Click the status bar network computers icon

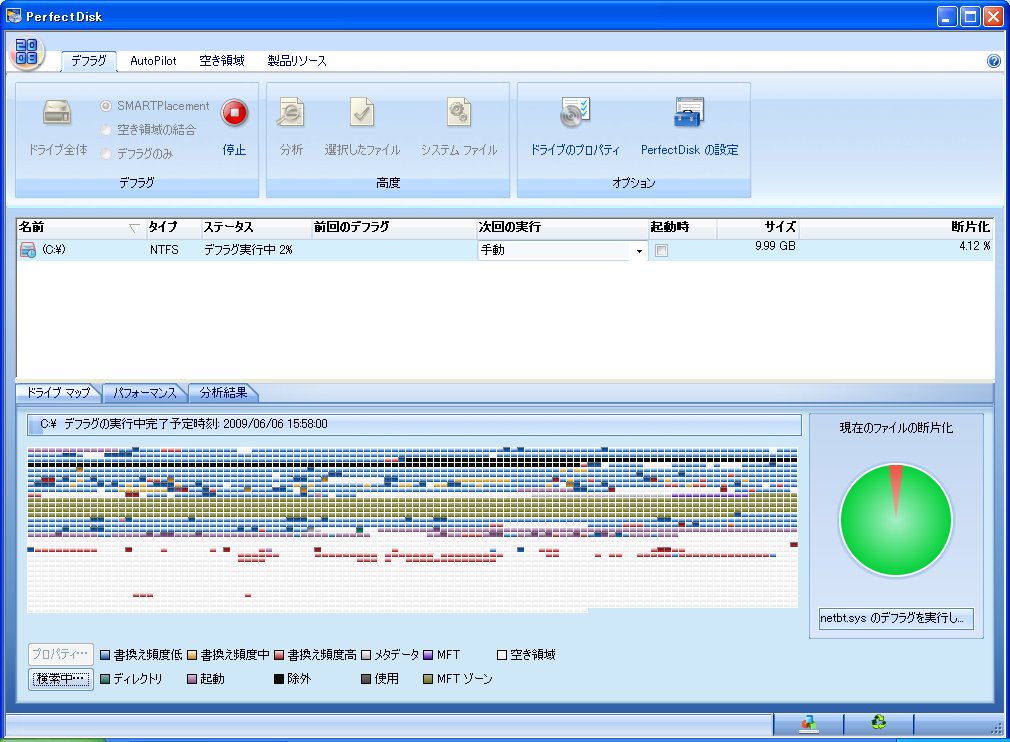[808, 723]
